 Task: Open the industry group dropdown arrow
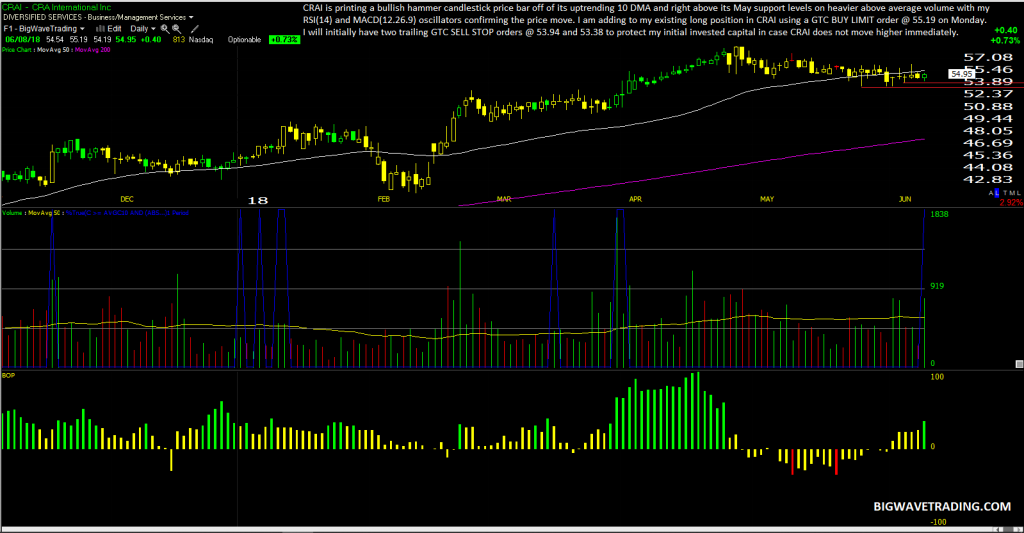191,18
